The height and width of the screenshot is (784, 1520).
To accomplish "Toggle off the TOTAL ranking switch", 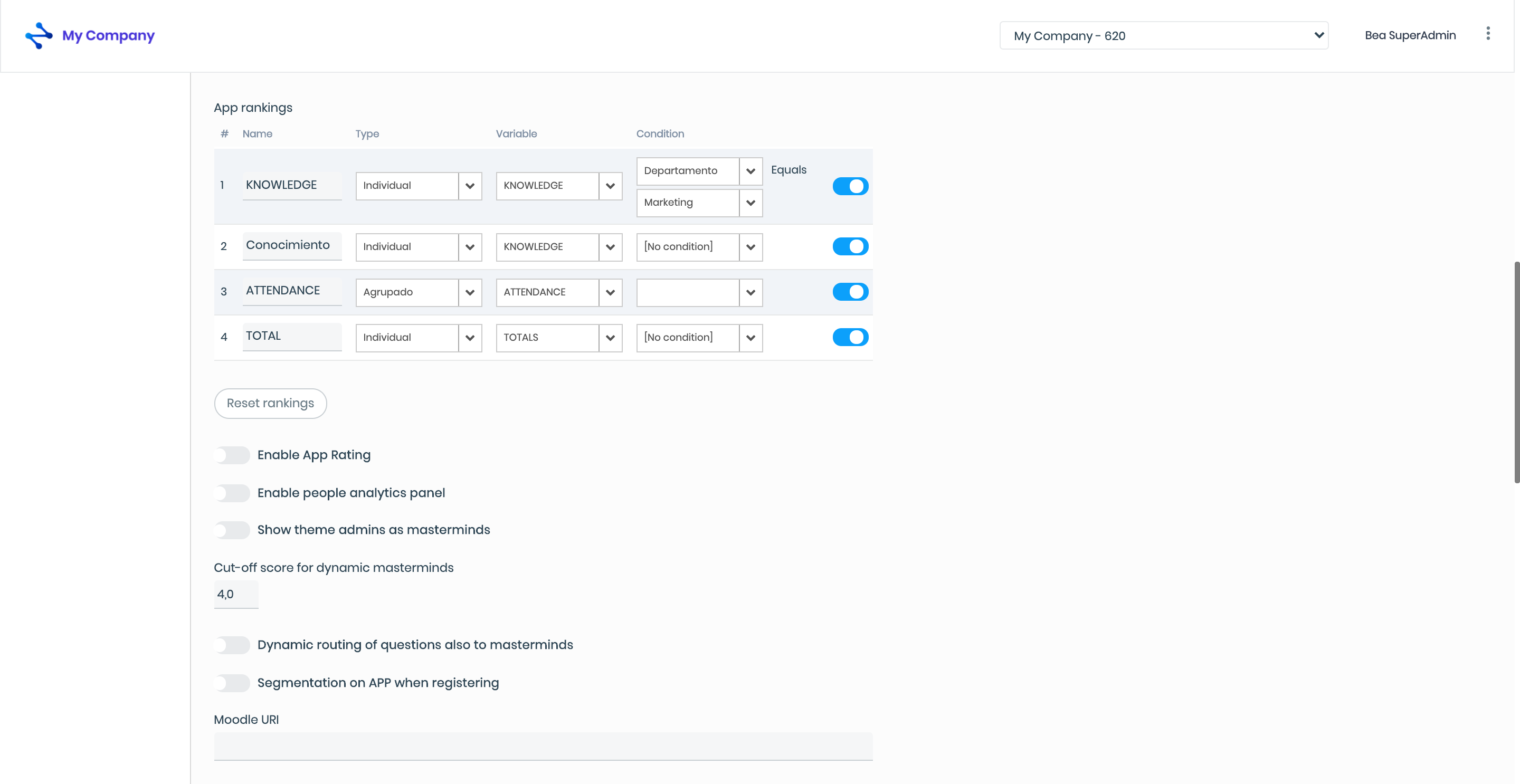I will [x=850, y=338].
